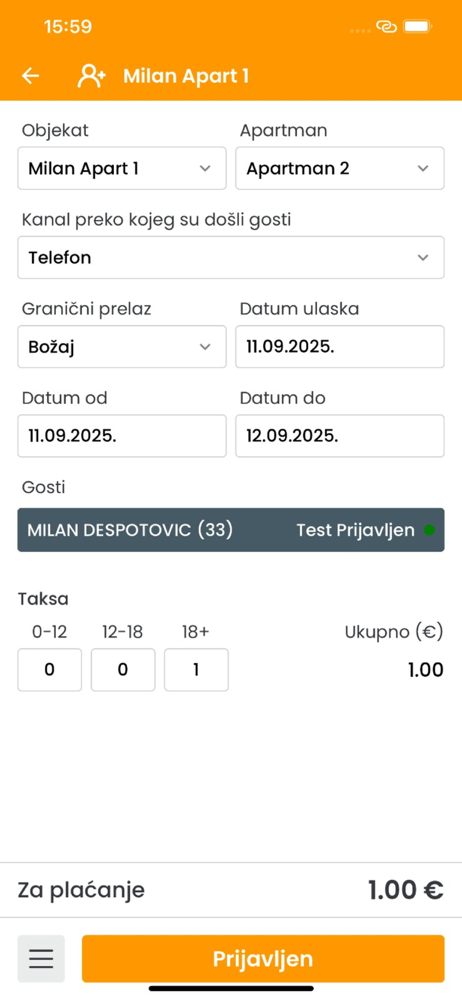Tap the Milan Apart 1 header title
This screenshot has width=462, height=1000.
click(186, 77)
